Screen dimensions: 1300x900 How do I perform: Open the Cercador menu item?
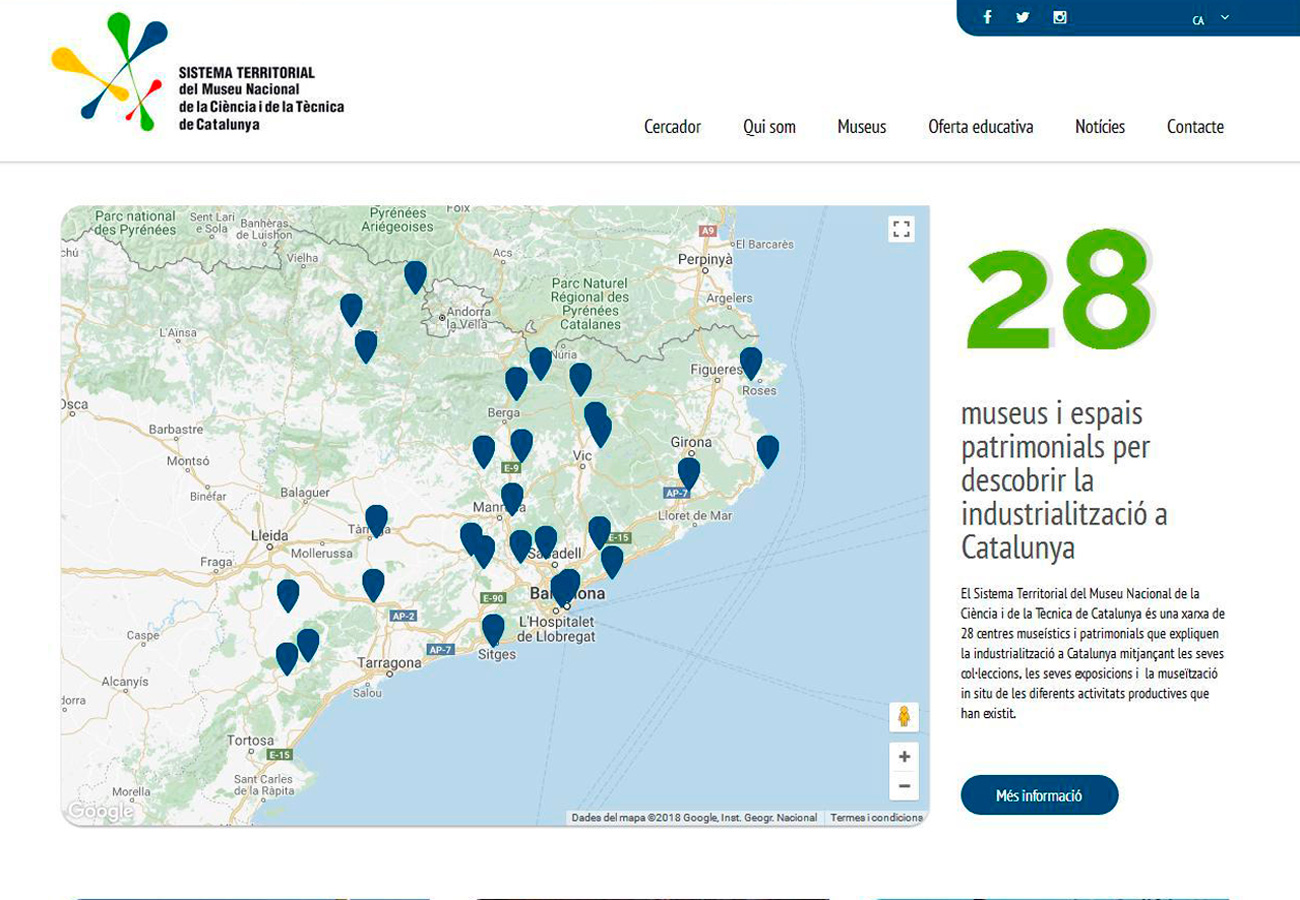point(672,127)
